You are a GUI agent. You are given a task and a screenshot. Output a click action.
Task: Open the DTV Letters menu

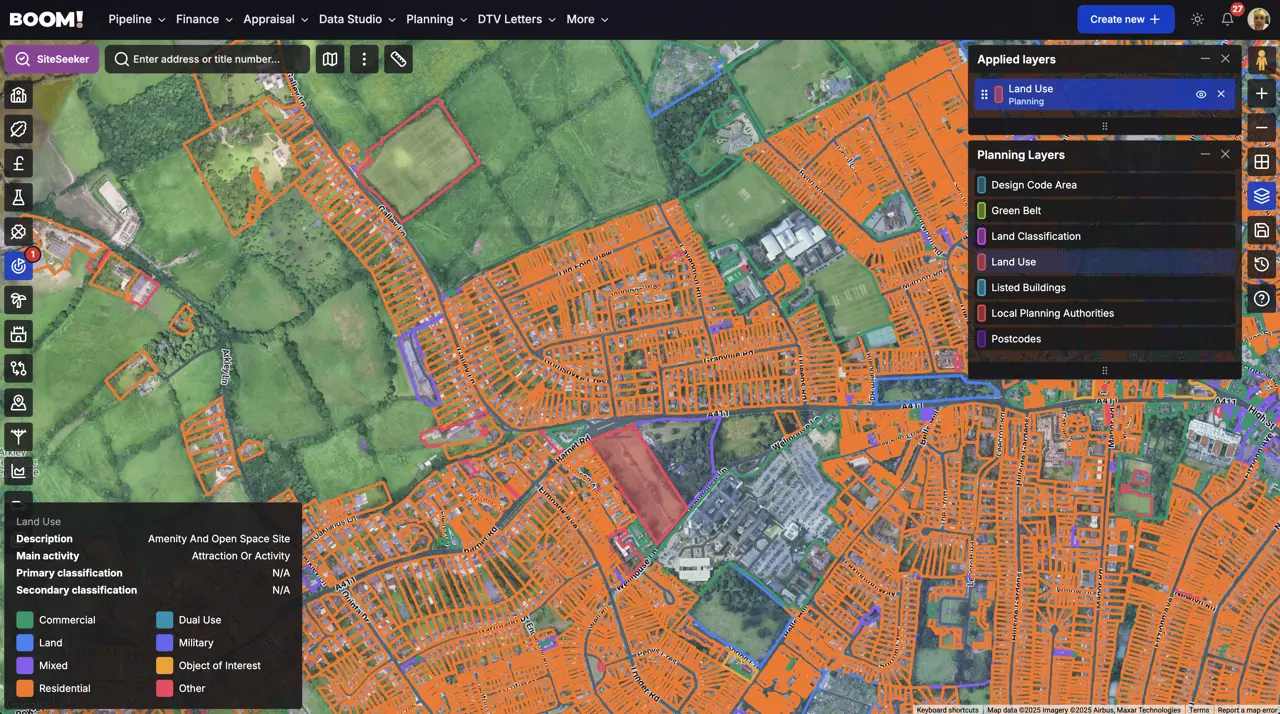517,19
